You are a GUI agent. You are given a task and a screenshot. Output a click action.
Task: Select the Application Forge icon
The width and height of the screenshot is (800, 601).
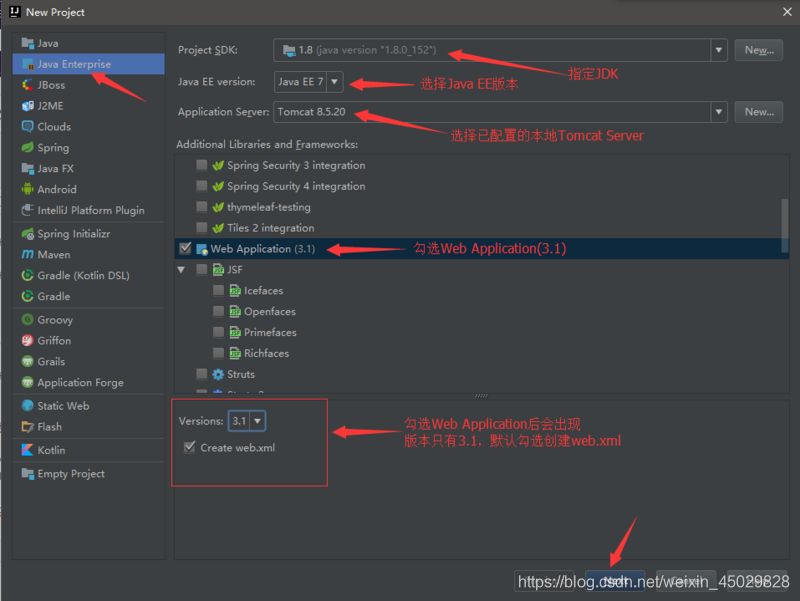28,382
